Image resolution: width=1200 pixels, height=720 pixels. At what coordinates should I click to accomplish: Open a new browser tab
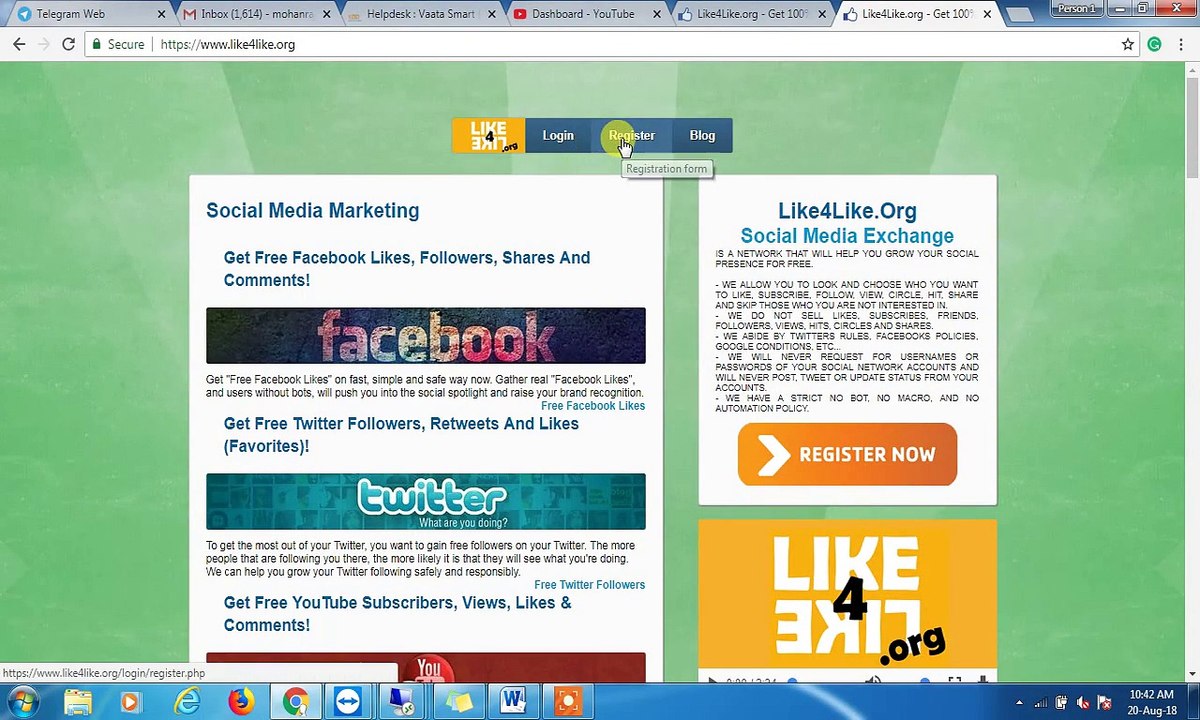tap(1019, 15)
